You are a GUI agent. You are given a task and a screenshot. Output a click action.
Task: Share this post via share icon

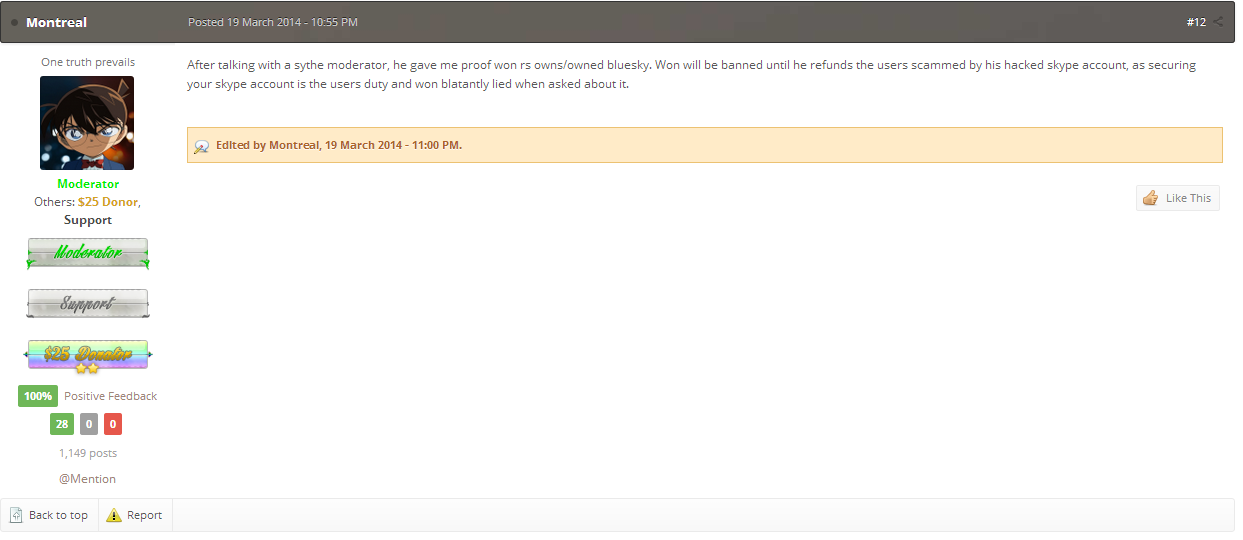pos(1219,22)
